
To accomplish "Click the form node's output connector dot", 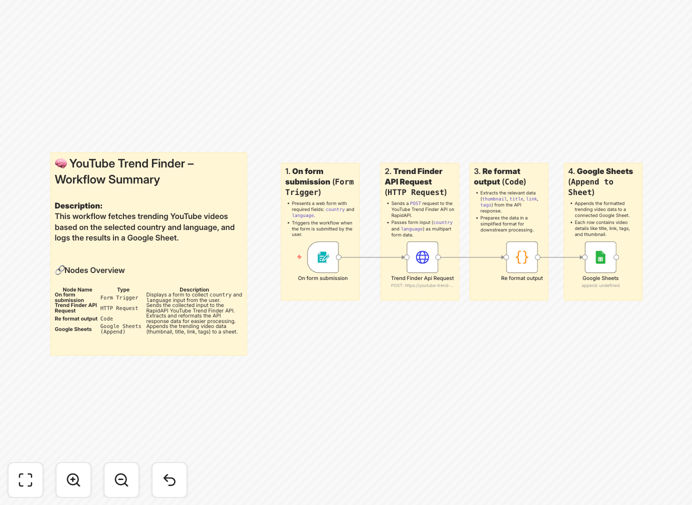I will coord(339,257).
